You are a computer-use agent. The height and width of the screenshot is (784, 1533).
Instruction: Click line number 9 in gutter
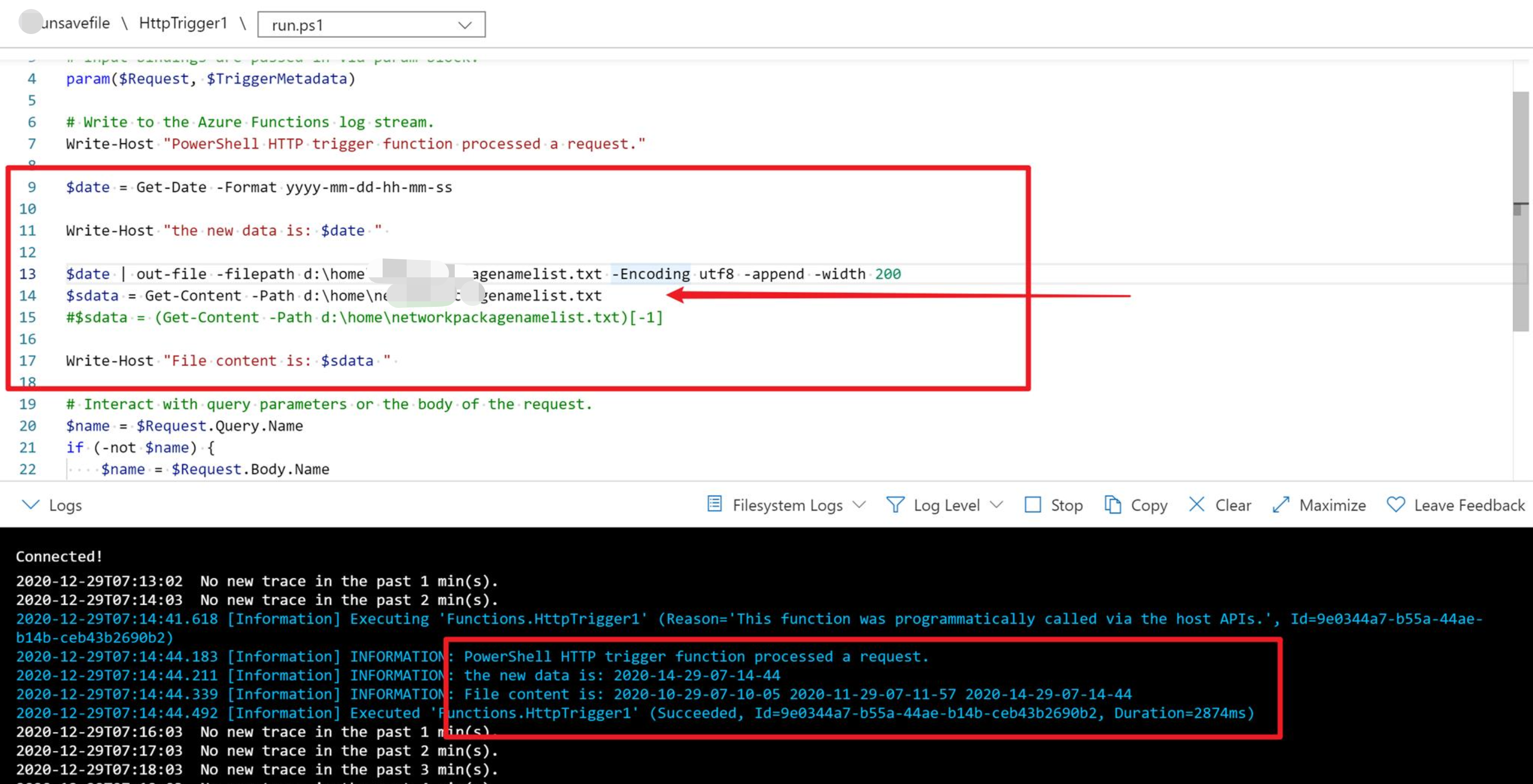[31, 187]
